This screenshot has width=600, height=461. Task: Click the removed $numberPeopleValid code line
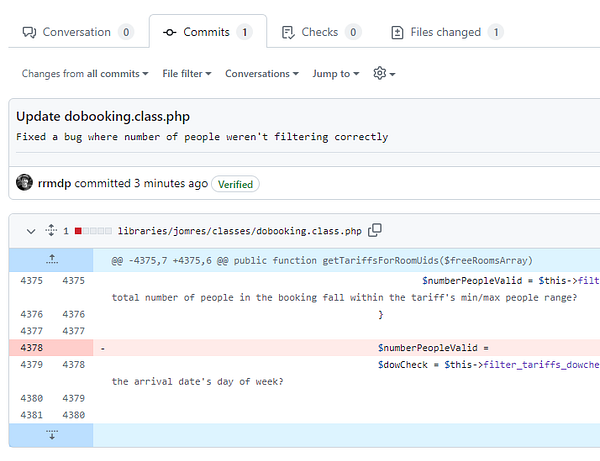(346, 348)
